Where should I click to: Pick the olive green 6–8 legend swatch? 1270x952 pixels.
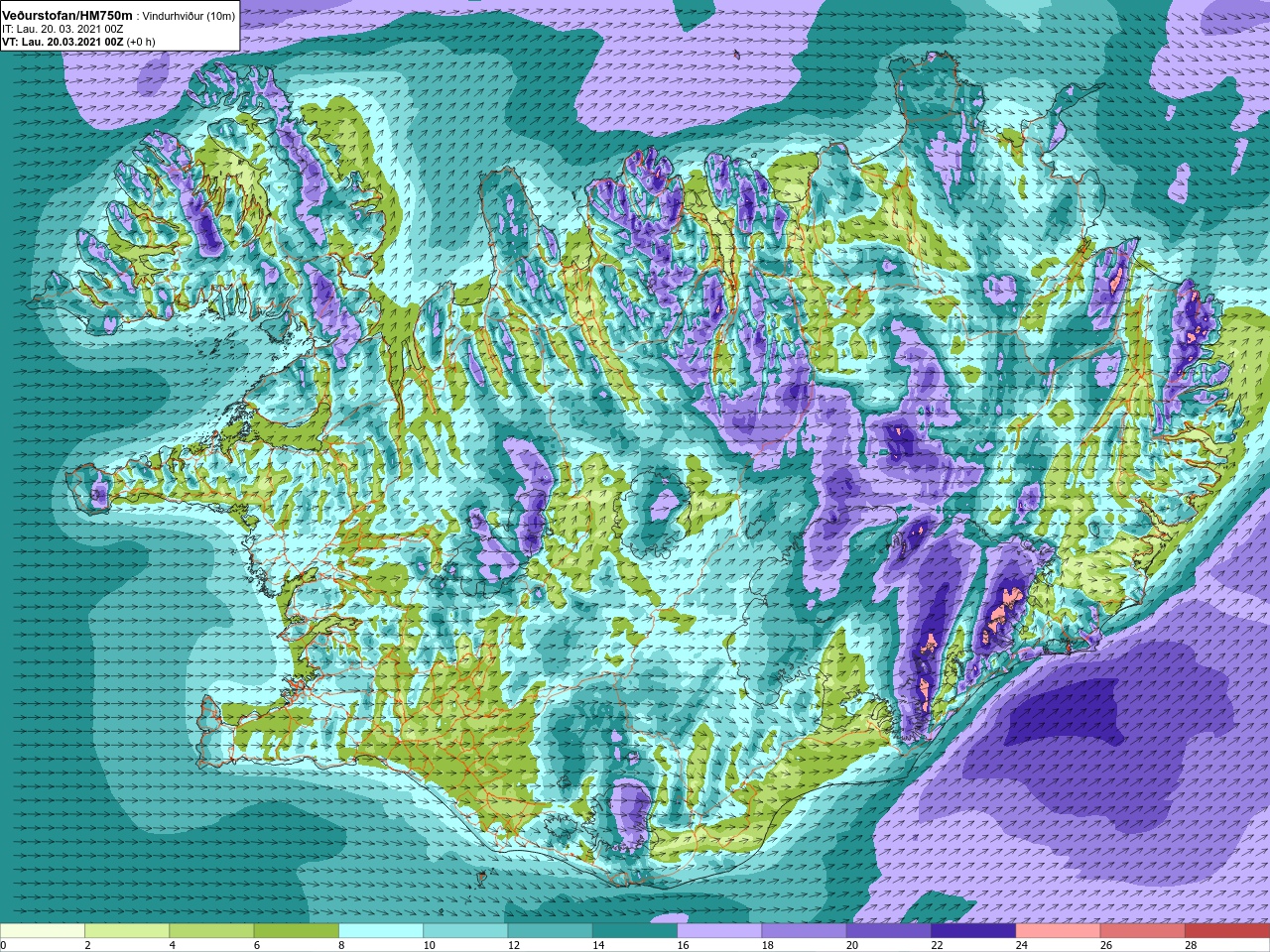296,931
